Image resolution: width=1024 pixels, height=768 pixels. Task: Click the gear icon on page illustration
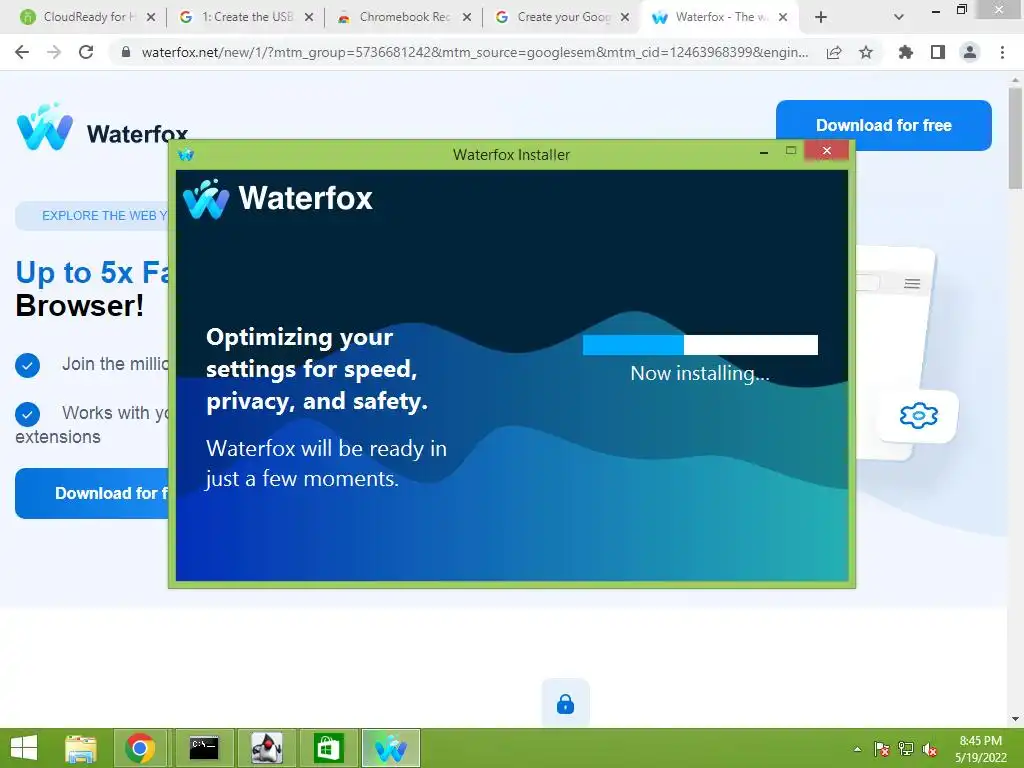coord(918,415)
